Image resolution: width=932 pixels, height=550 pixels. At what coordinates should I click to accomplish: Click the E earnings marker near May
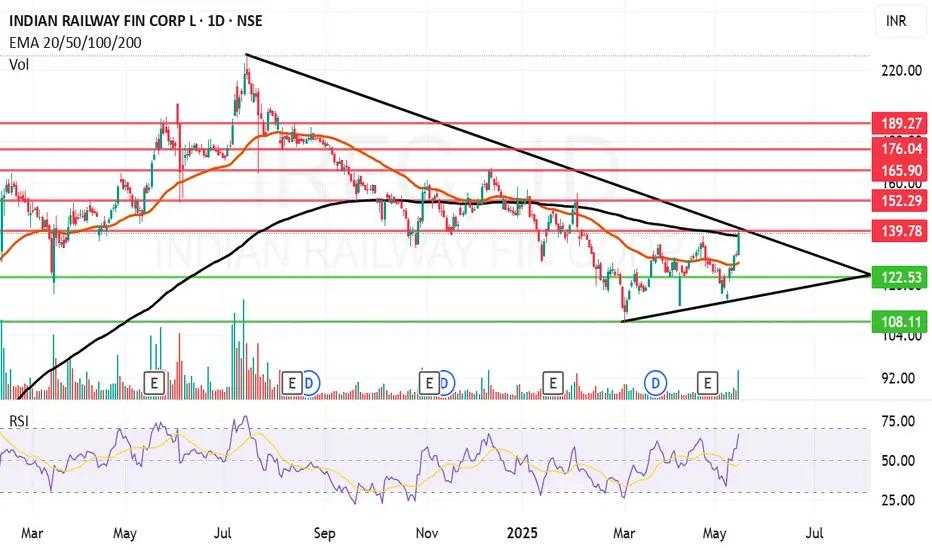pyautogui.click(x=154, y=384)
